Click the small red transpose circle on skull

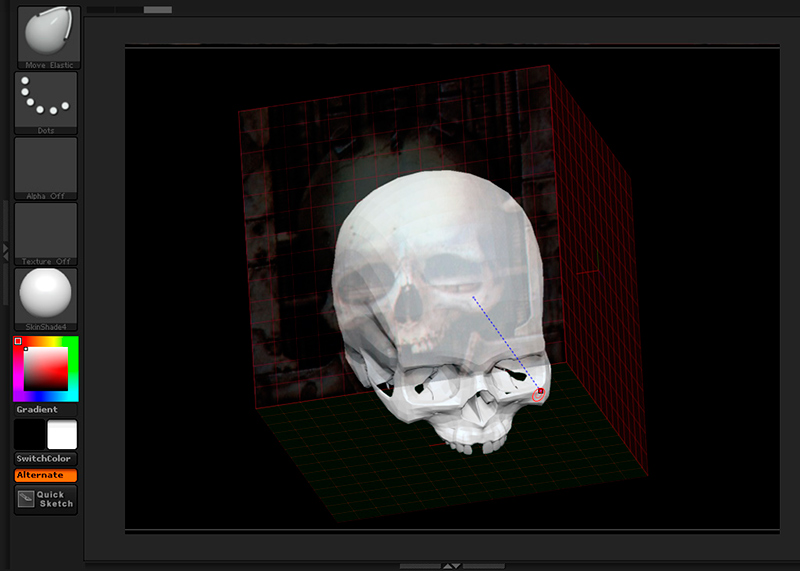pos(539,395)
